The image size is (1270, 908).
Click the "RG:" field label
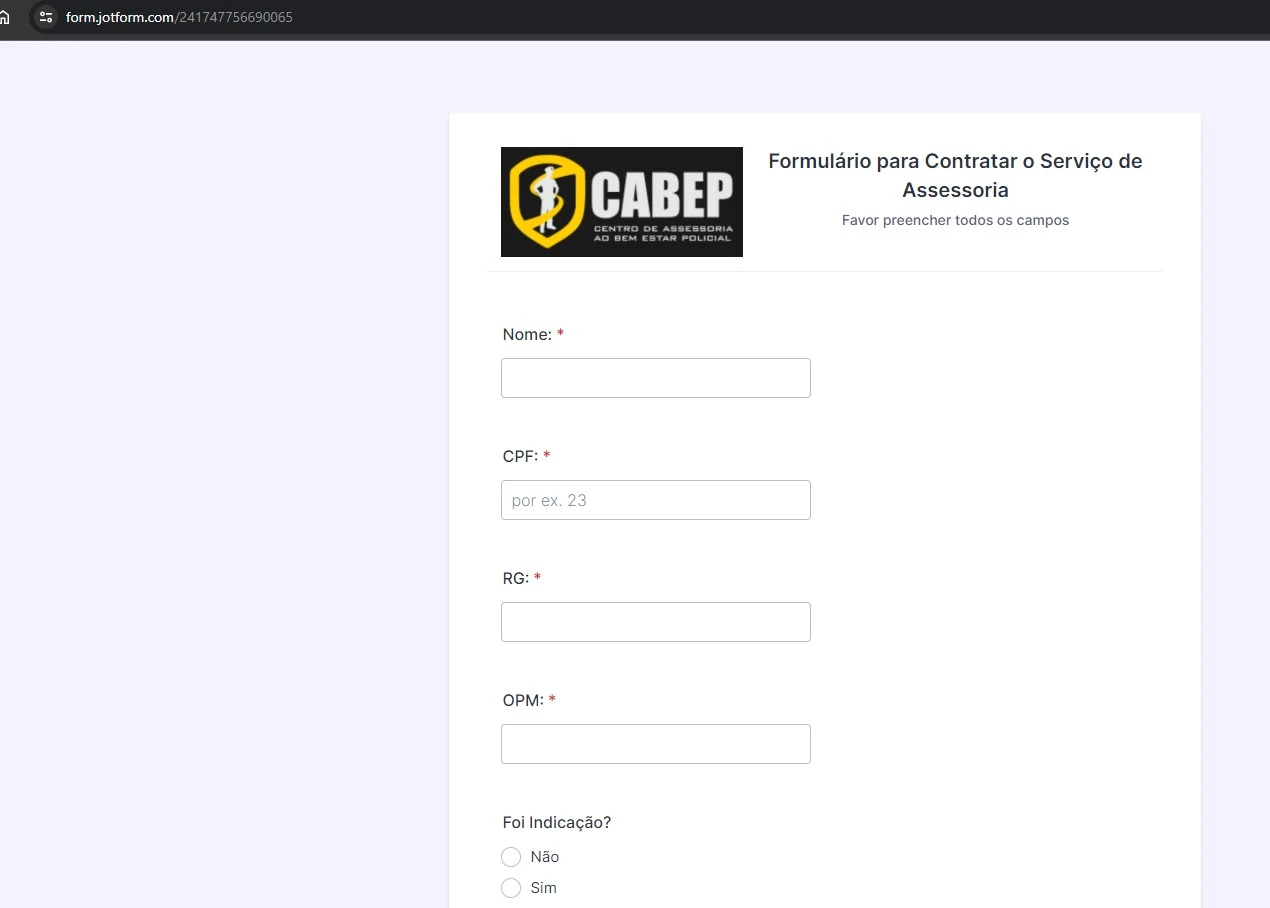click(514, 577)
